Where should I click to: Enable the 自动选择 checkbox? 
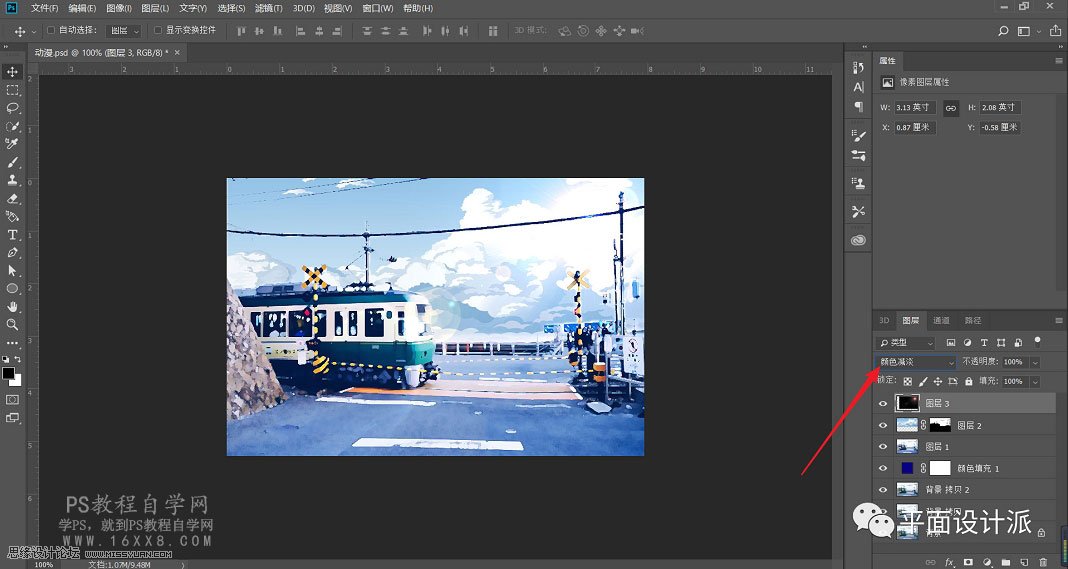coord(51,31)
